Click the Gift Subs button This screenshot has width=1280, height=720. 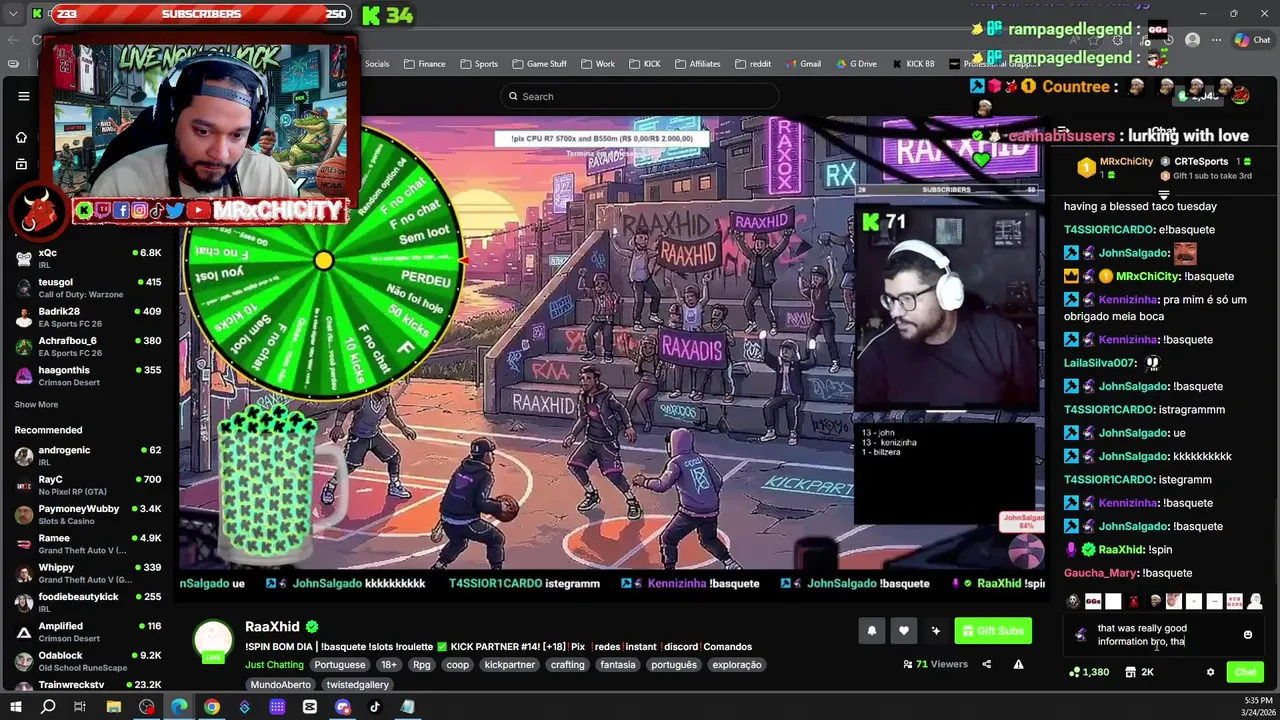coord(993,630)
